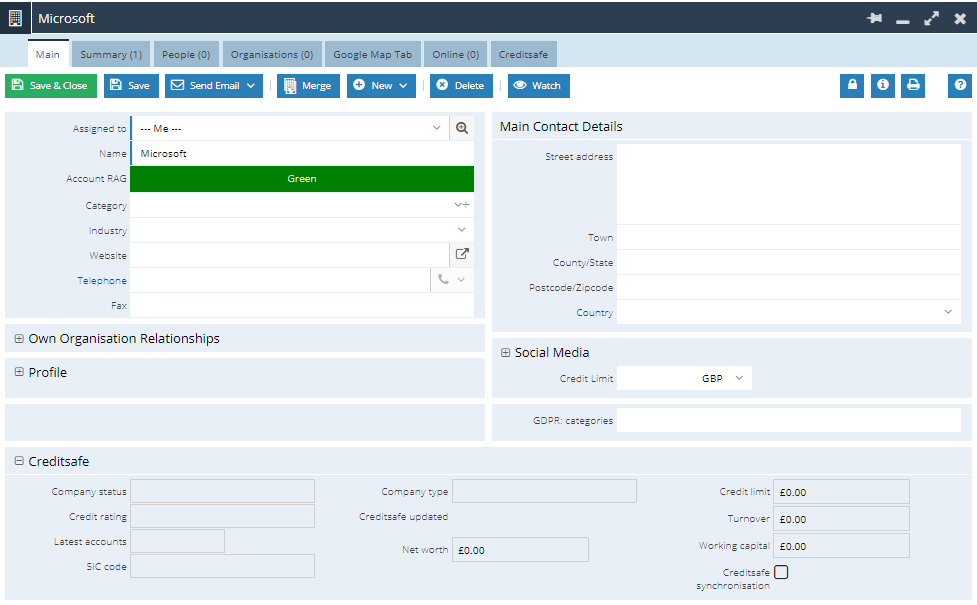Screen dimensions: 977x605
Task: Click the Website input field
Action: pyautogui.click(x=290, y=255)
